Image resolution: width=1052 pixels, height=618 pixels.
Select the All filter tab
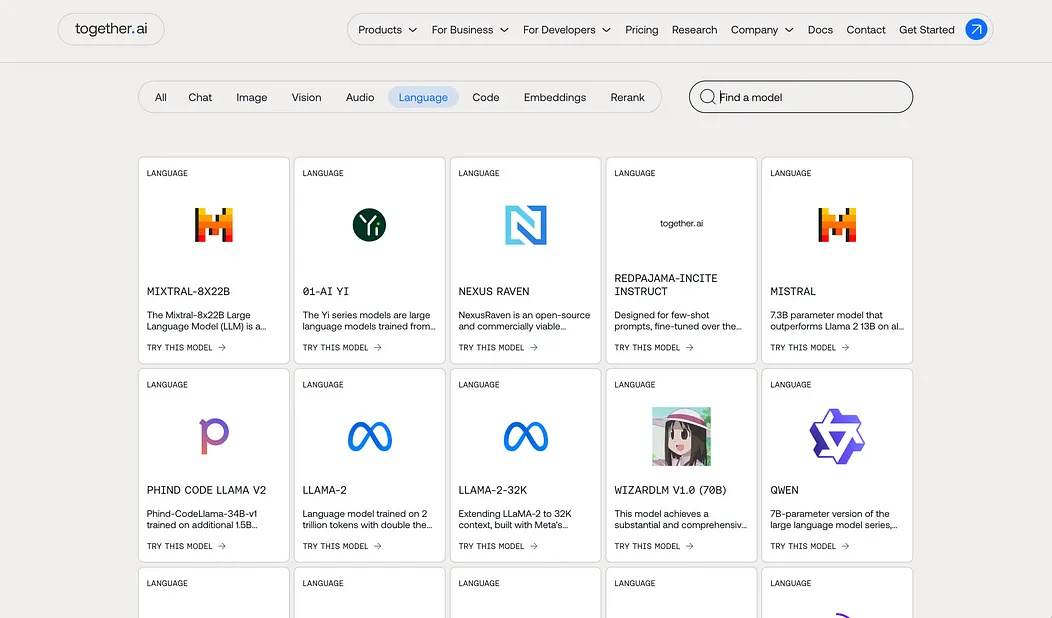click(x=160, y=97)
